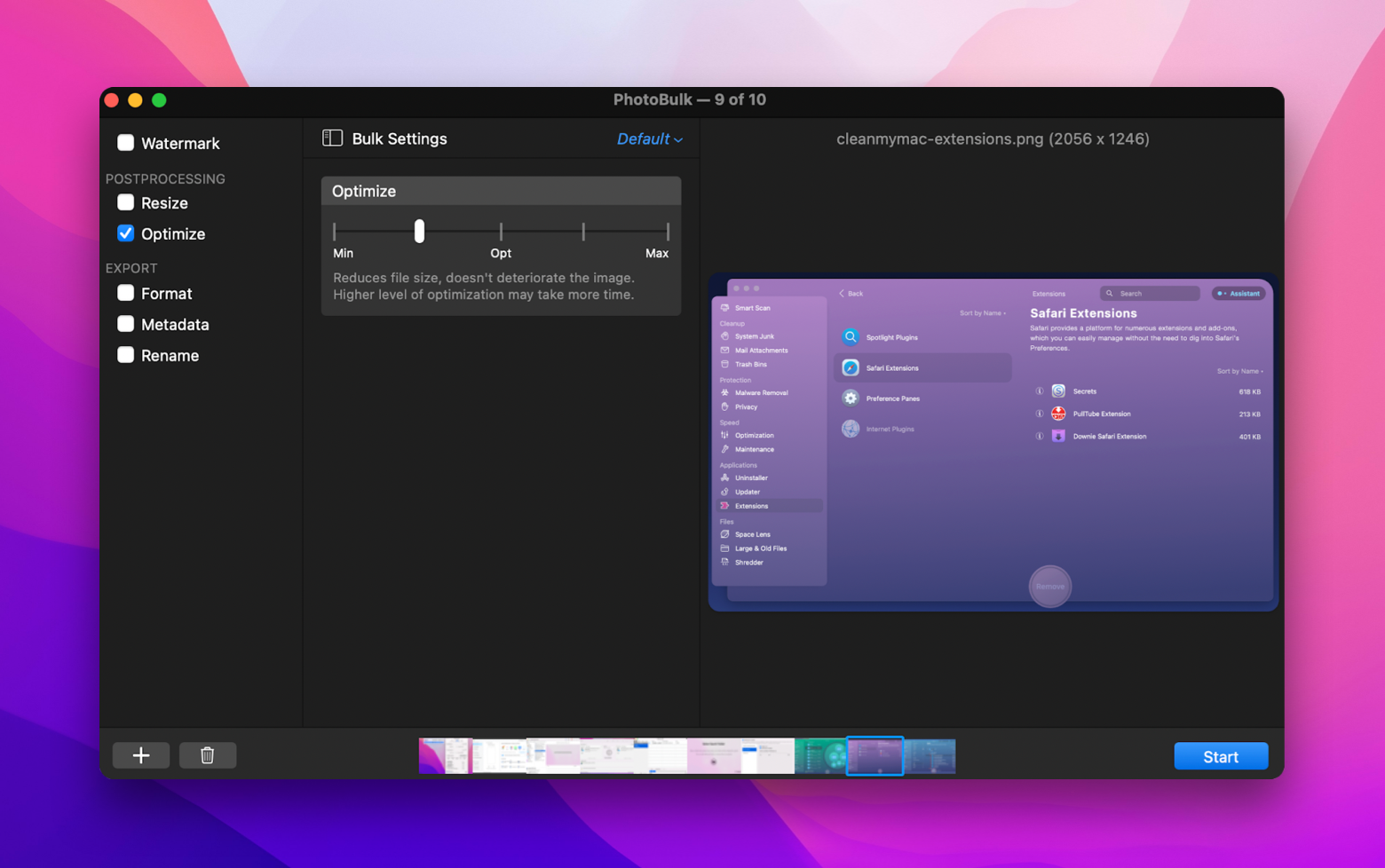The width and height of the screenshot is (1385, 868).
Task: Click the trash icon to remove image
Action: 207,755
